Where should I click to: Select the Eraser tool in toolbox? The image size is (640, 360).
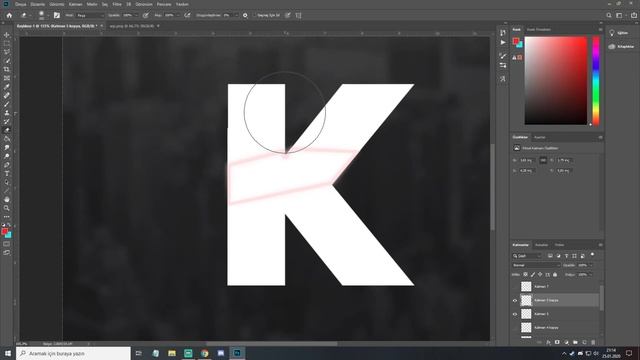point(7,130)
